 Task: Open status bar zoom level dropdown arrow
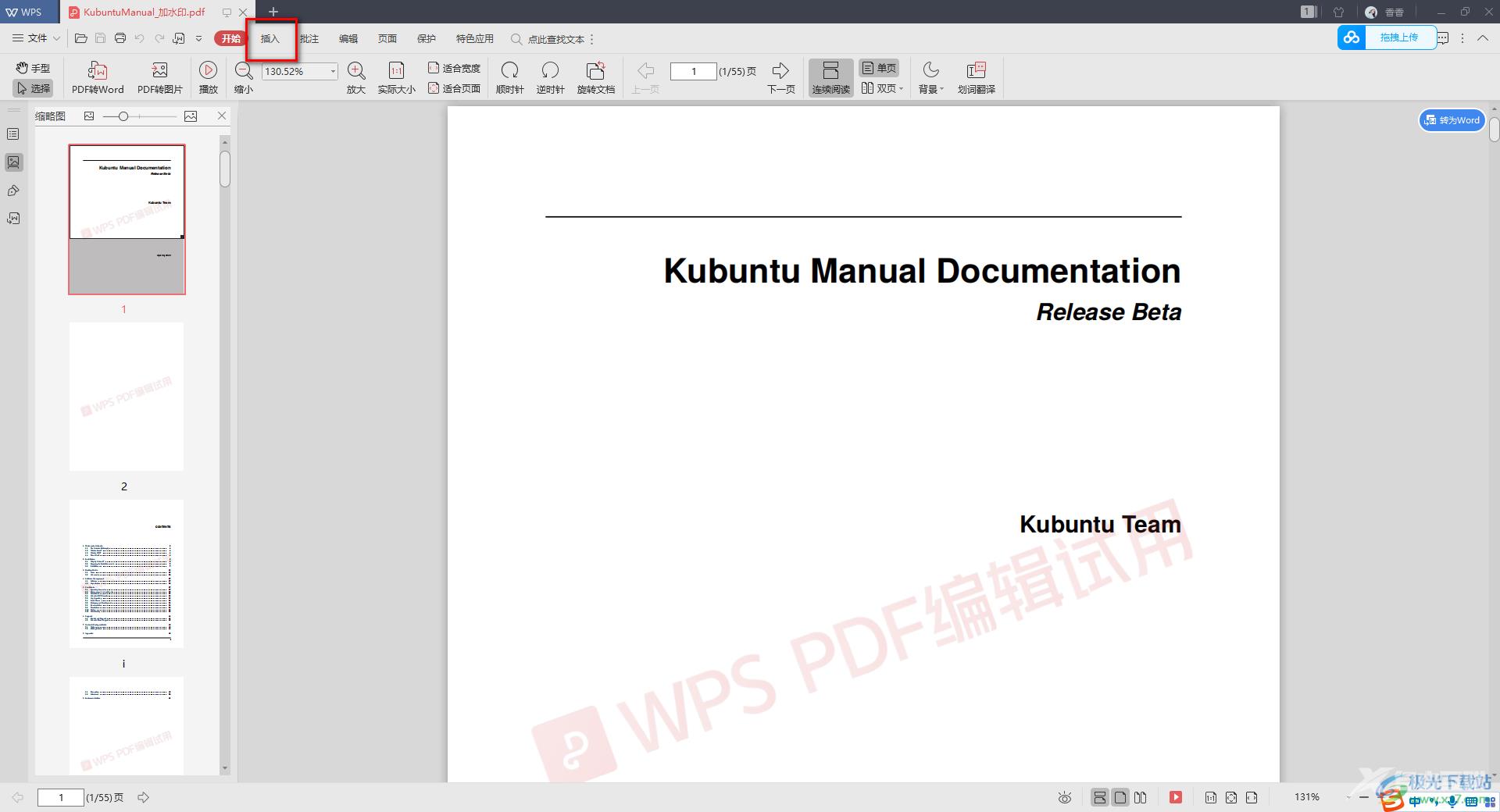tap(1350, 797)
